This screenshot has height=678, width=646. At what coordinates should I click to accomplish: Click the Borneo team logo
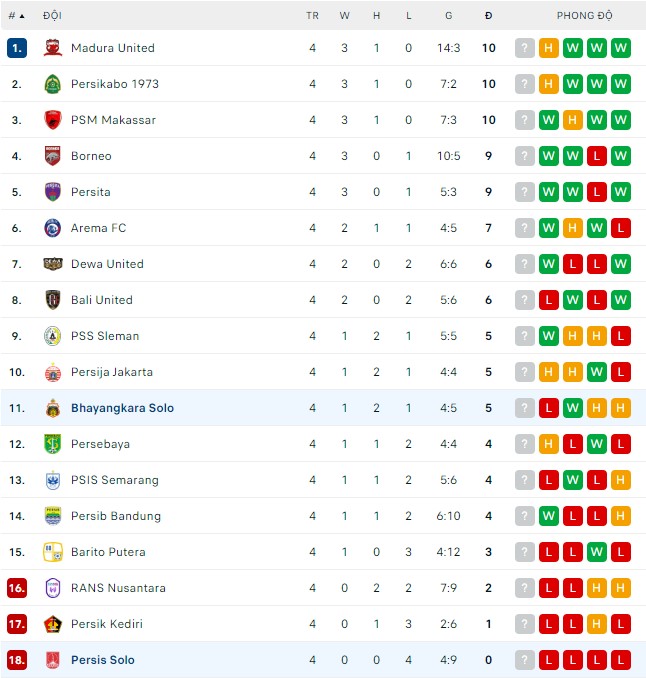[x=53, y=156]
